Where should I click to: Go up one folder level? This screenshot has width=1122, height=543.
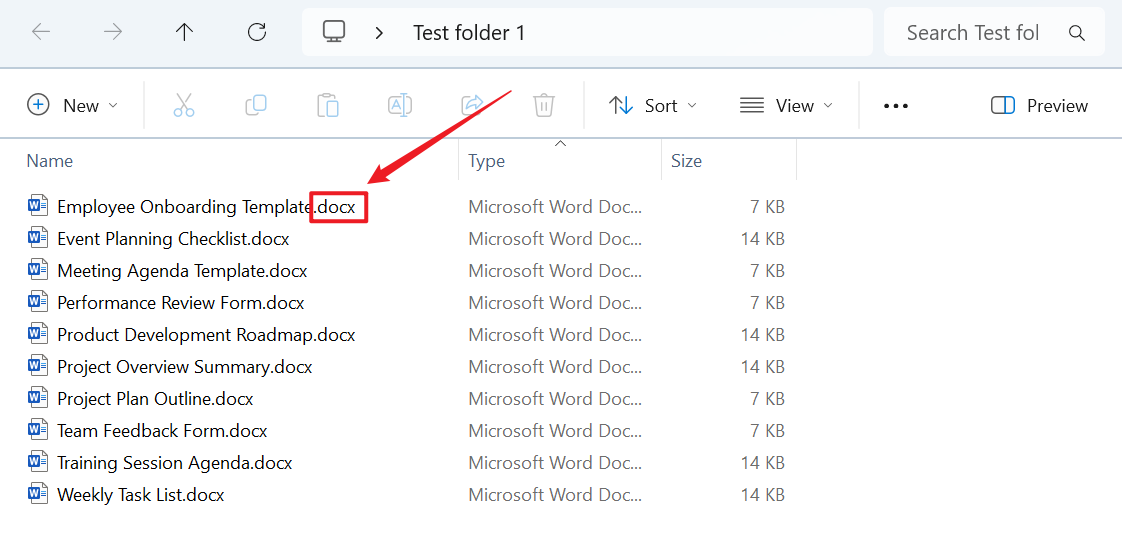tap(184, 32)
